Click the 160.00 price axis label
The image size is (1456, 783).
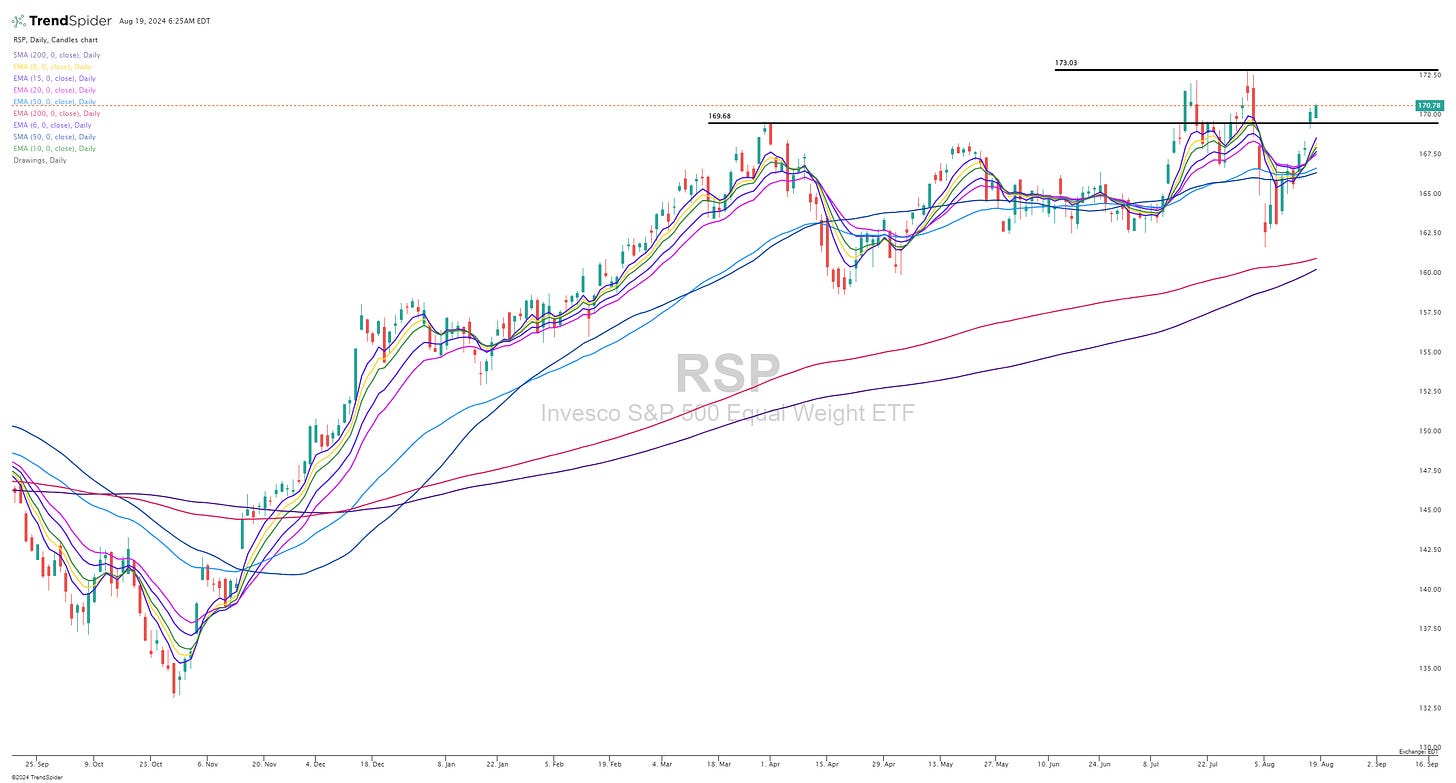(x=1430, y=272)
